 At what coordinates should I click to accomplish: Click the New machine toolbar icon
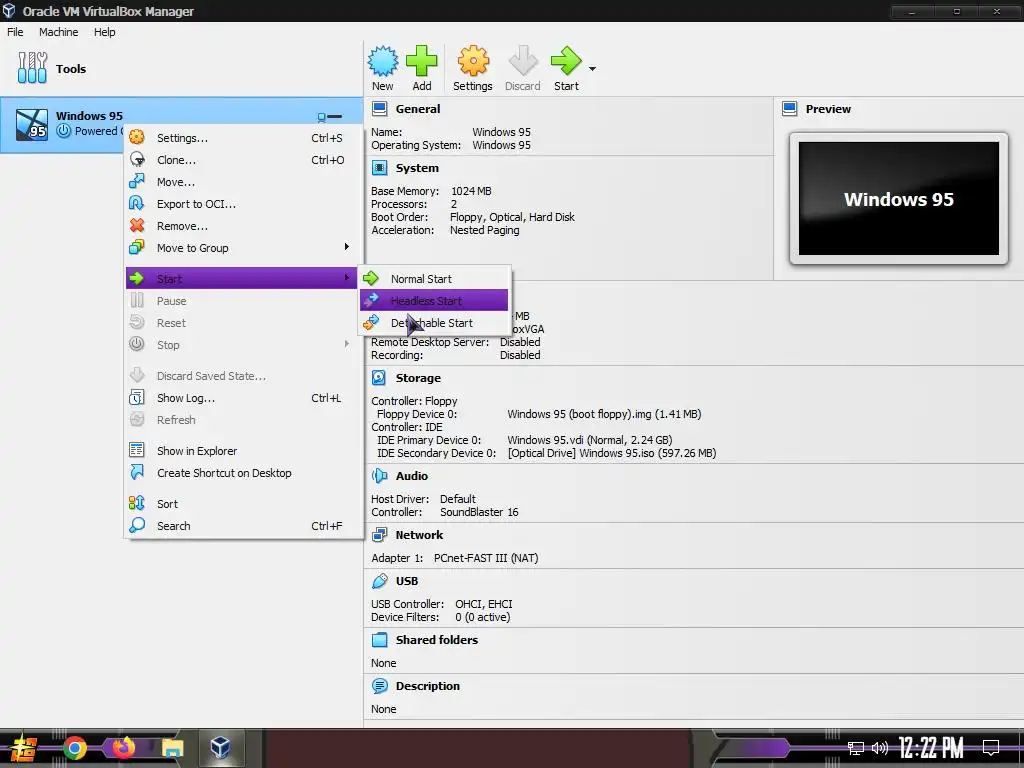pyautogui.click(x=383, y=61)
